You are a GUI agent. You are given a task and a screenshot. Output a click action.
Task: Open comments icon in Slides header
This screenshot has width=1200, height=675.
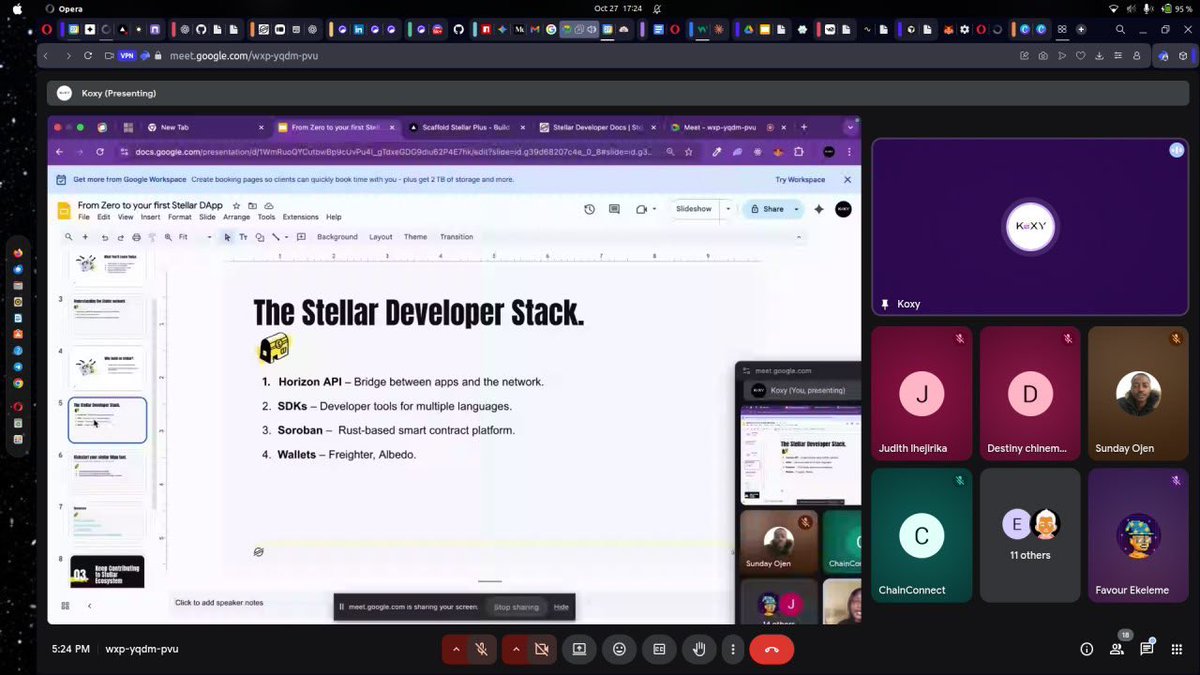(x=614, y=209)
